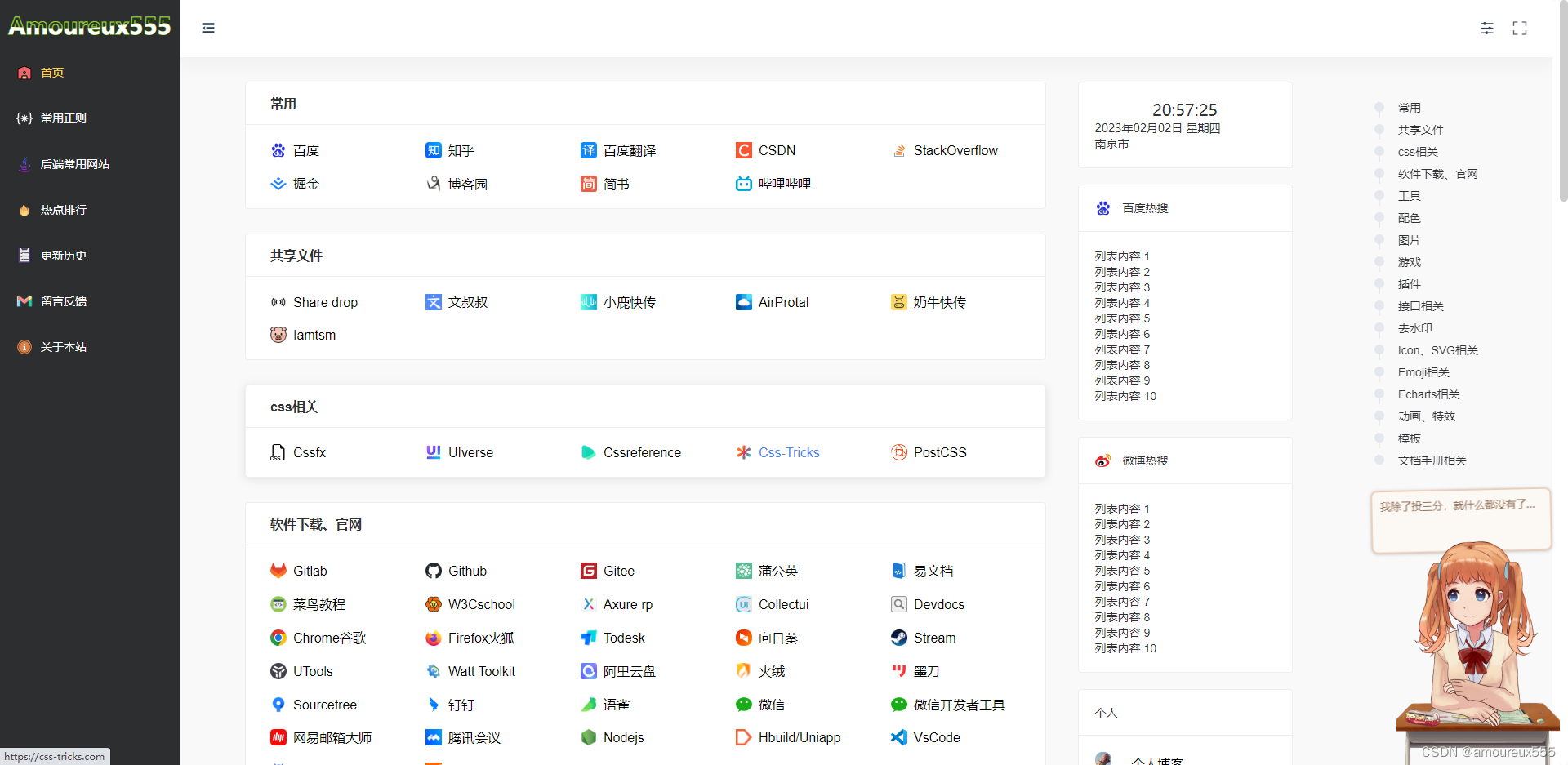Viewport: 1568px width, 765px height.
Task: Click the Cssreference green icon
Action: tap(589, 452)
